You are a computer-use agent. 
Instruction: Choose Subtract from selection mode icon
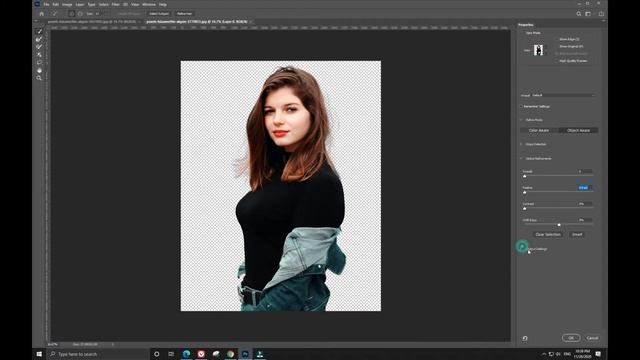[80, 13]
